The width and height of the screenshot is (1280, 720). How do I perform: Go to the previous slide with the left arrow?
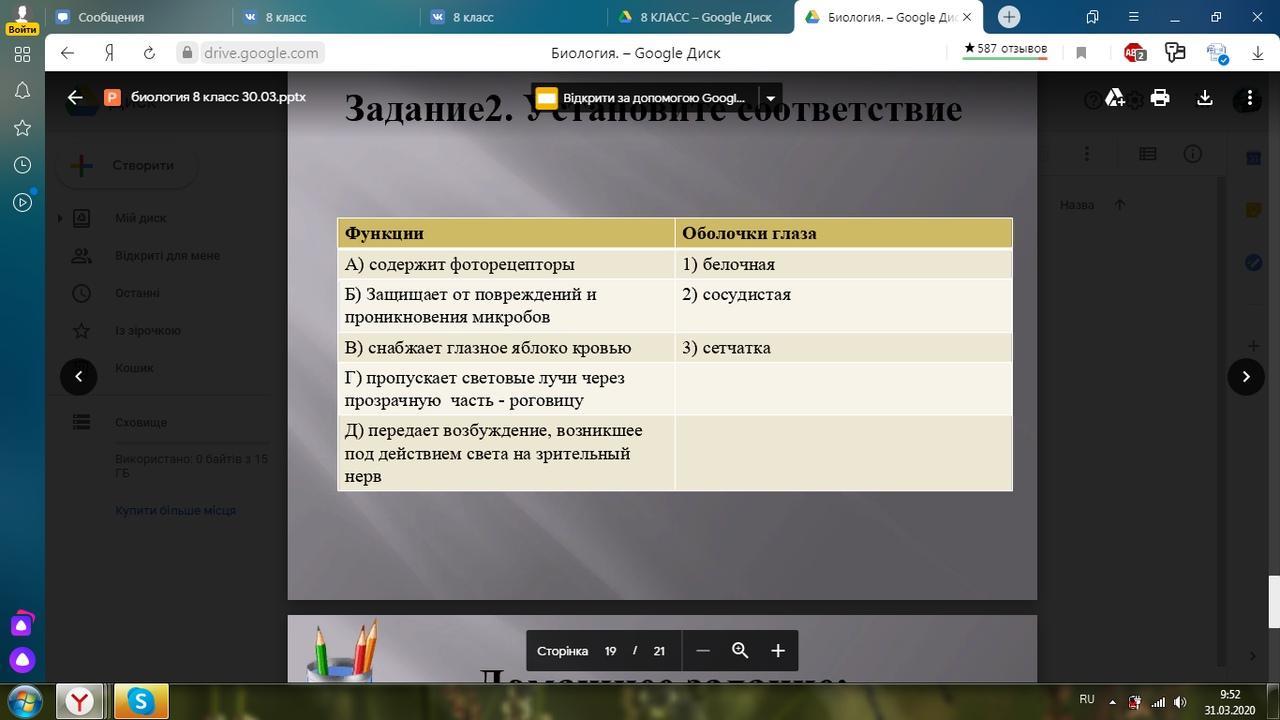[79, 376]
